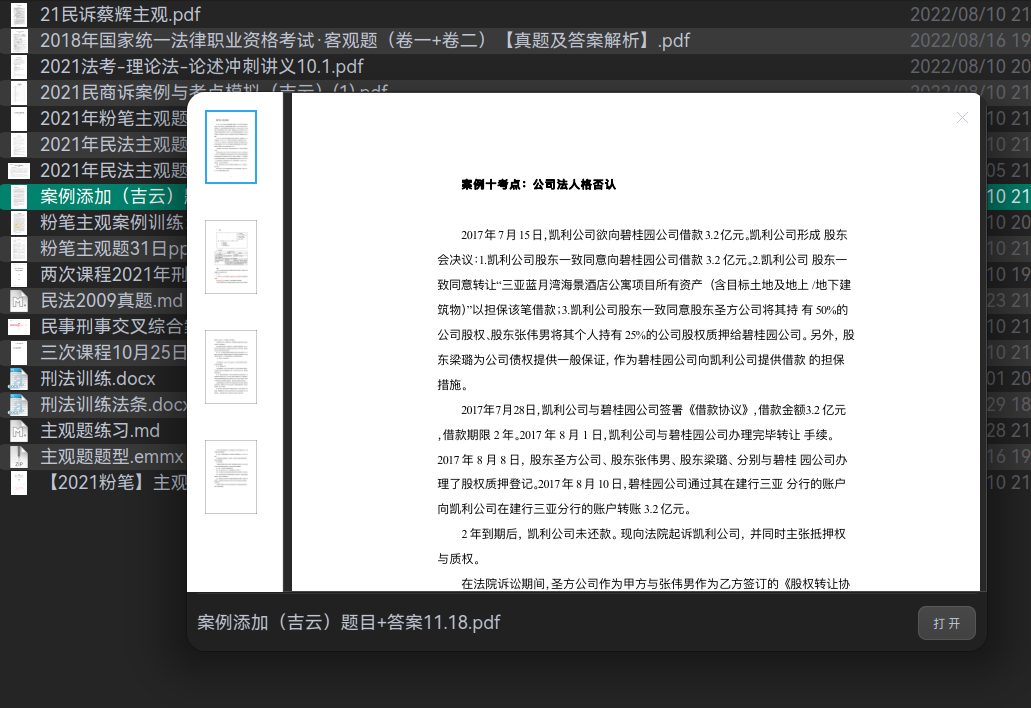Select file 刑法训练法条.docx

pyautogui.click(x=113, y=404)
